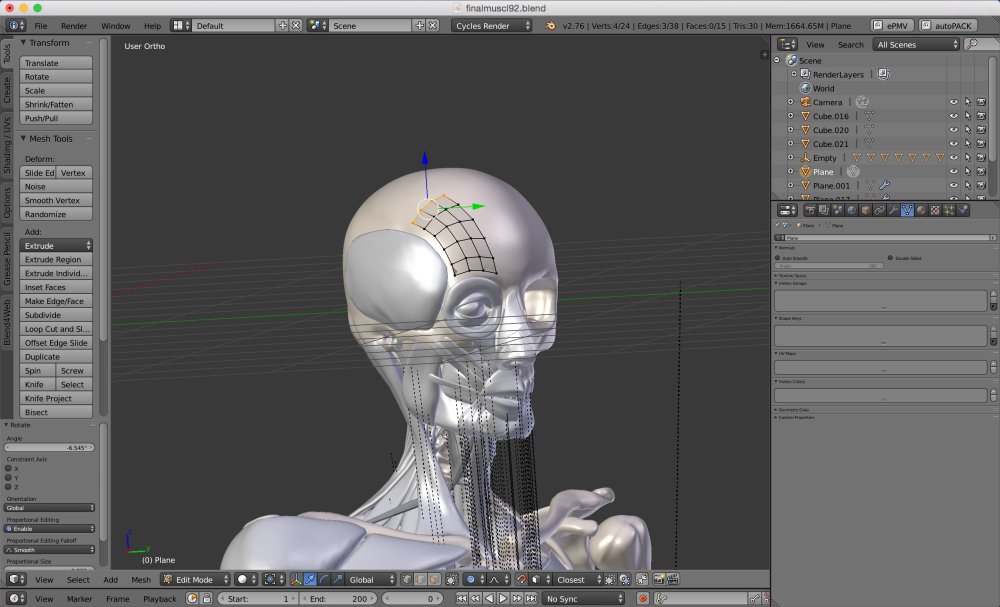1000x607 pixels.
Task: Enable the Z constraint axis checkbox
Action: pos(8,486)
